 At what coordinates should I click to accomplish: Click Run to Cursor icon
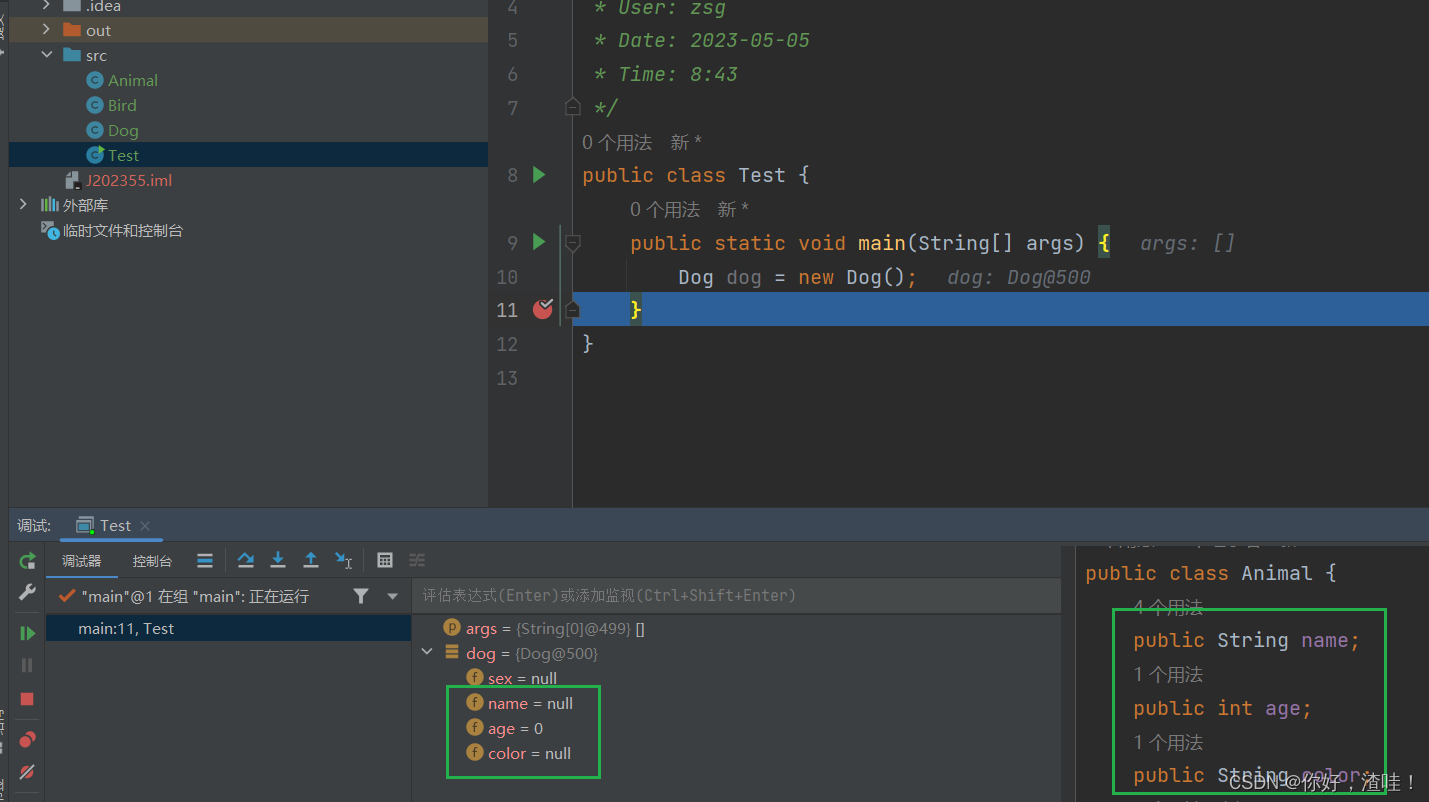tap(343, 560)
